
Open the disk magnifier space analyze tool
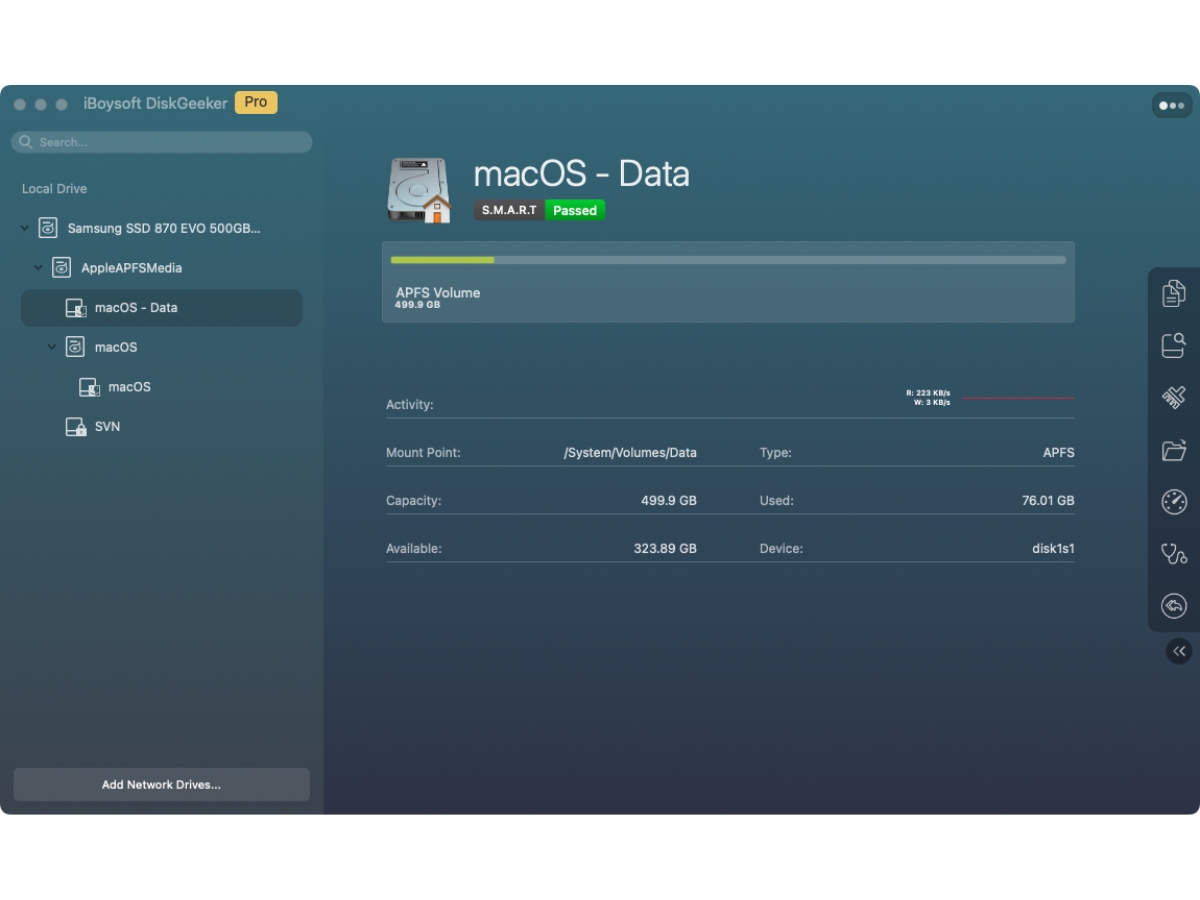point(1174,345)
